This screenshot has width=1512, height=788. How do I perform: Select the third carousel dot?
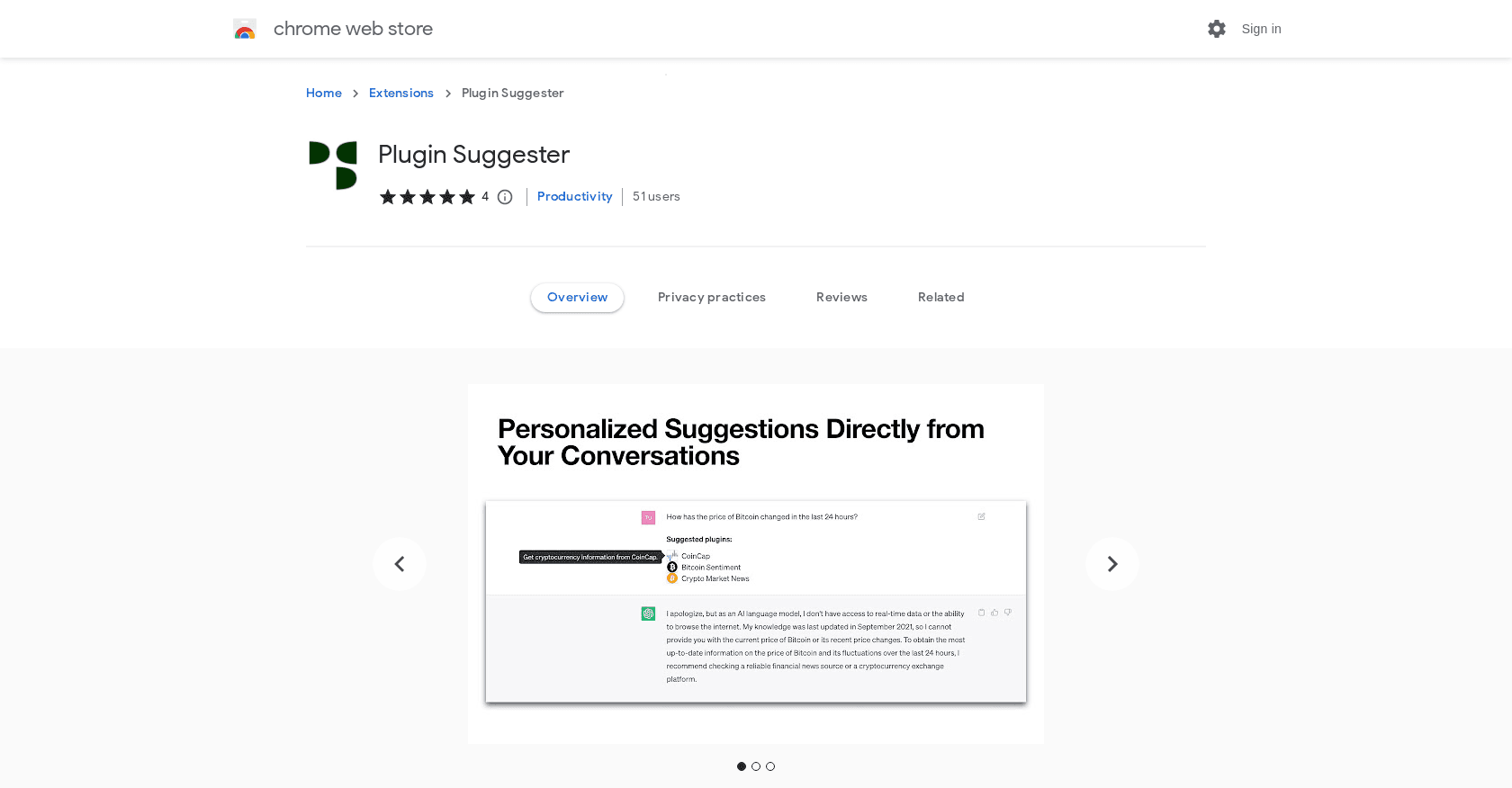click(770, 766)
